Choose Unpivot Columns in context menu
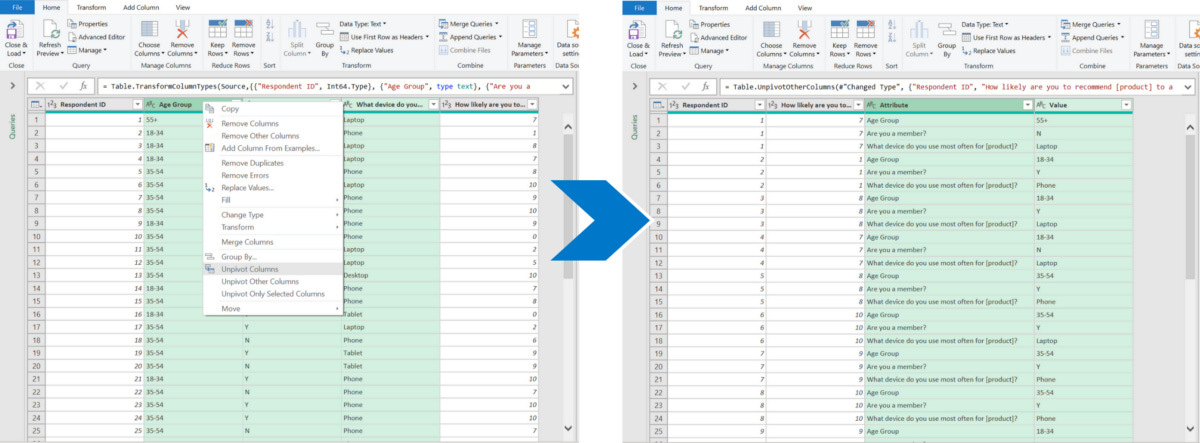The height and width of the screenshot is (443, 1200). click(272, 269)
